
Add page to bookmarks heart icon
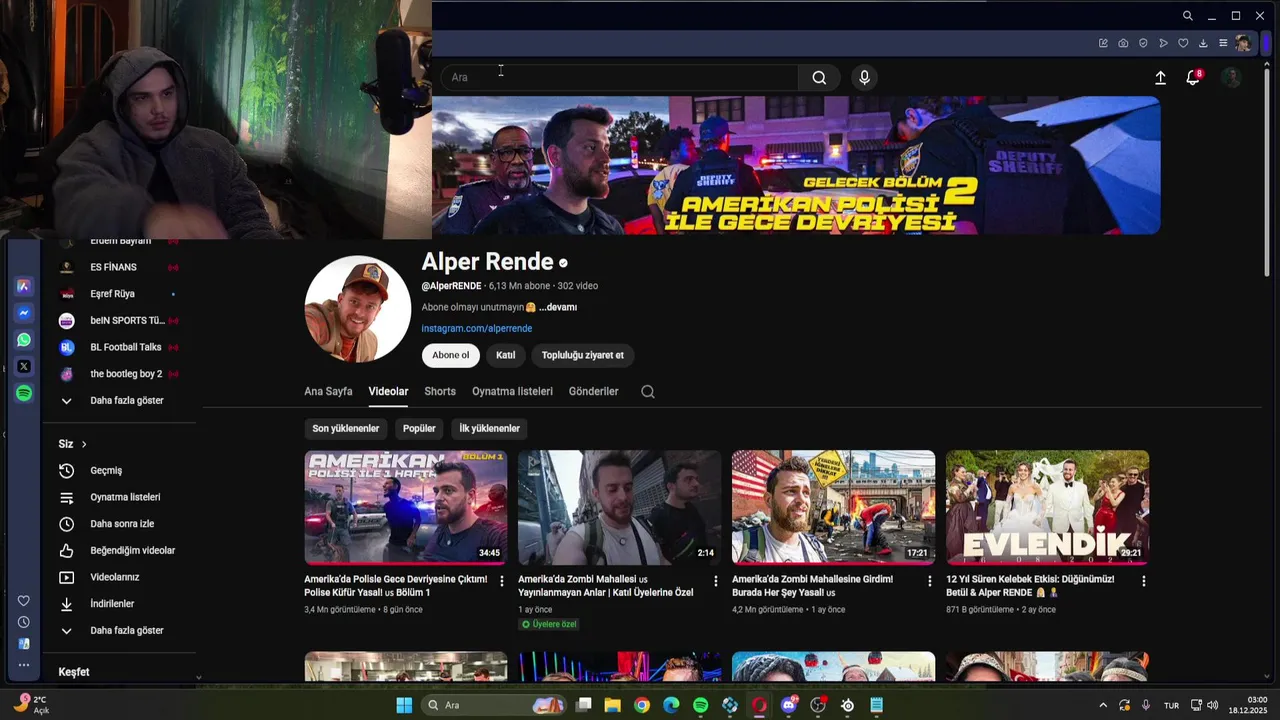pos(1183,43)
